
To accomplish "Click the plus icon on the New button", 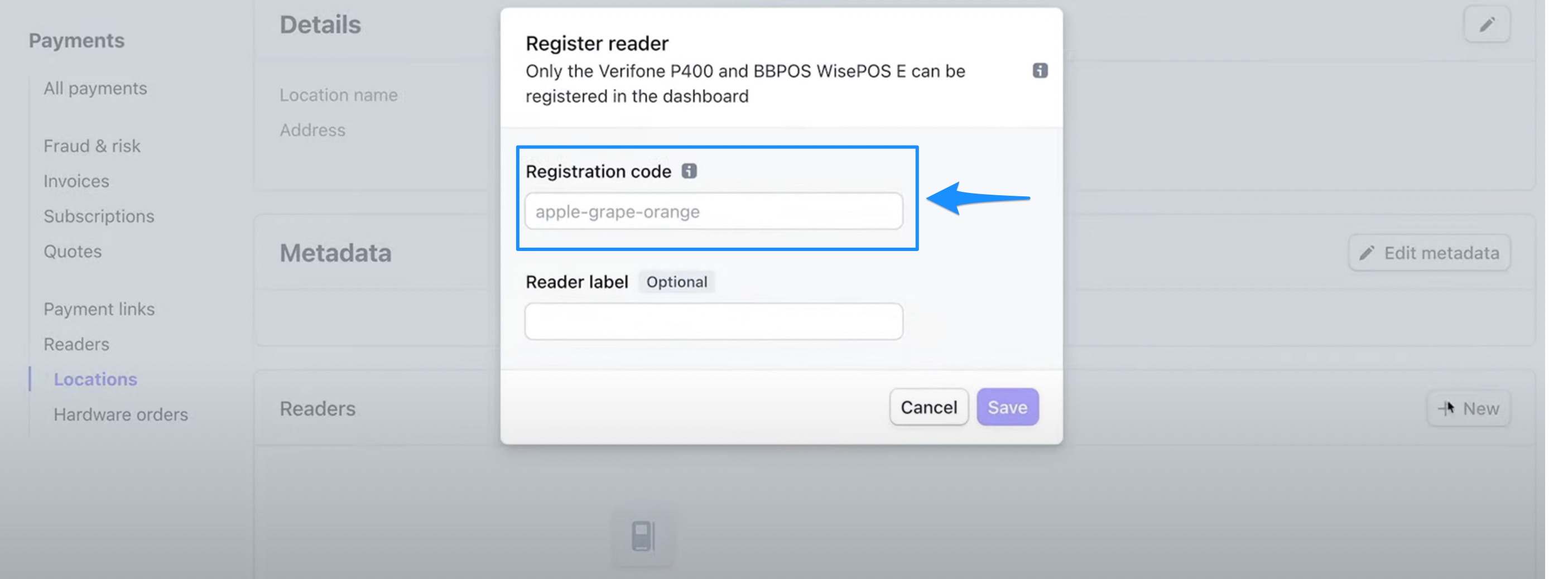I will [1445, 408].
